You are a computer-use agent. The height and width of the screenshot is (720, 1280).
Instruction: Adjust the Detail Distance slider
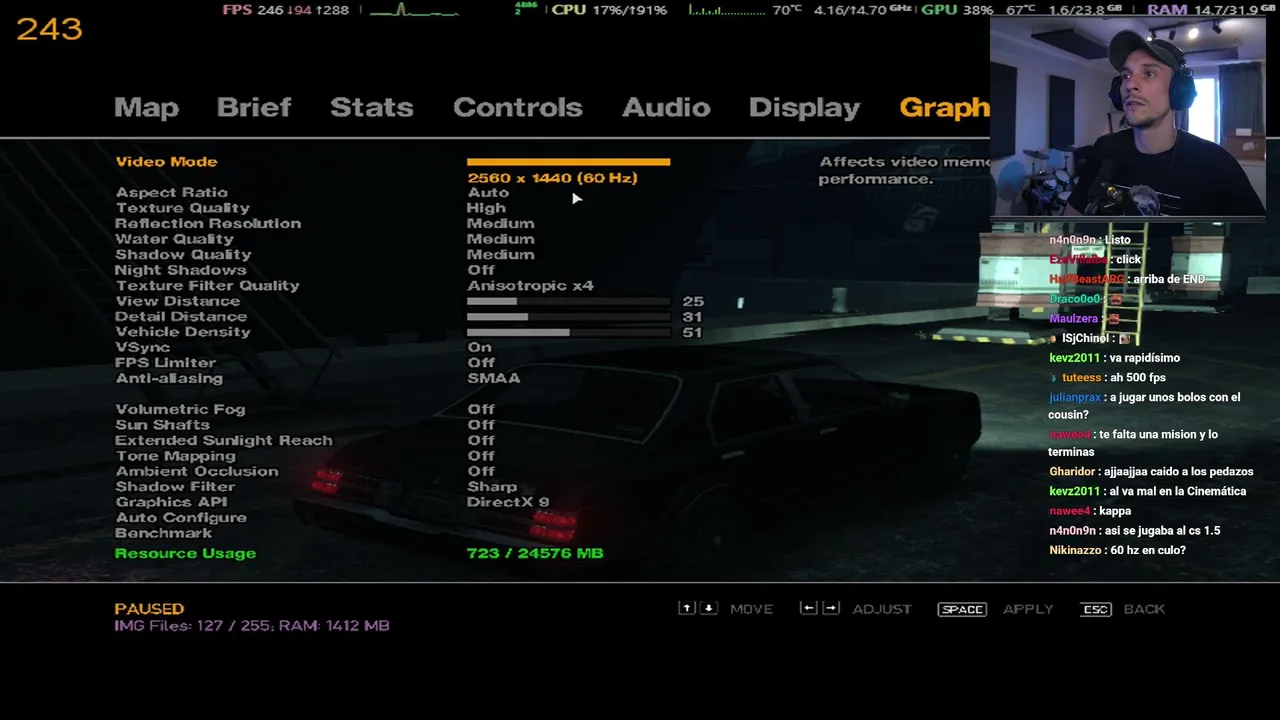coord(568,317)
